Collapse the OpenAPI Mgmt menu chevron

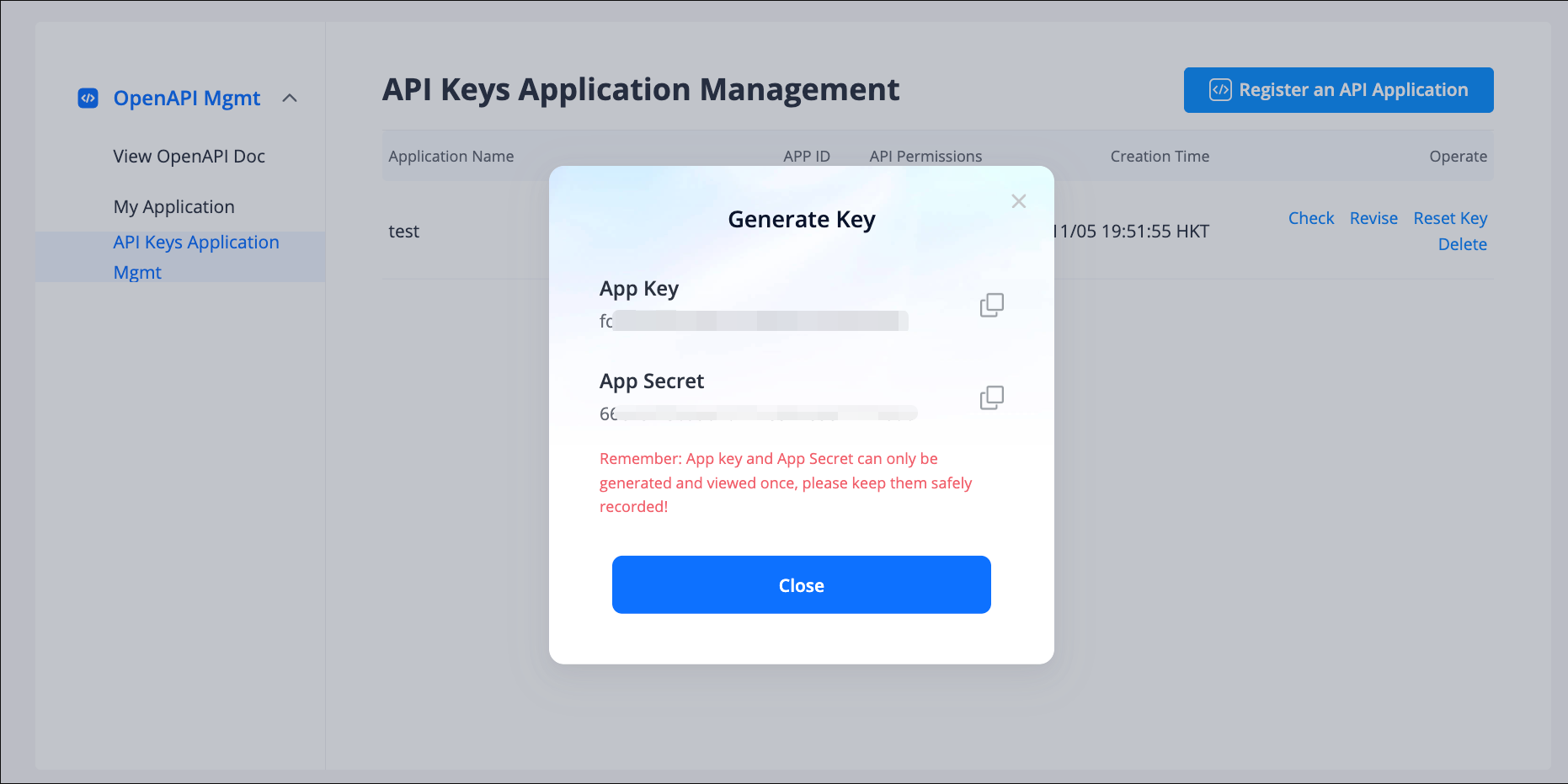(x=290, y=99)
